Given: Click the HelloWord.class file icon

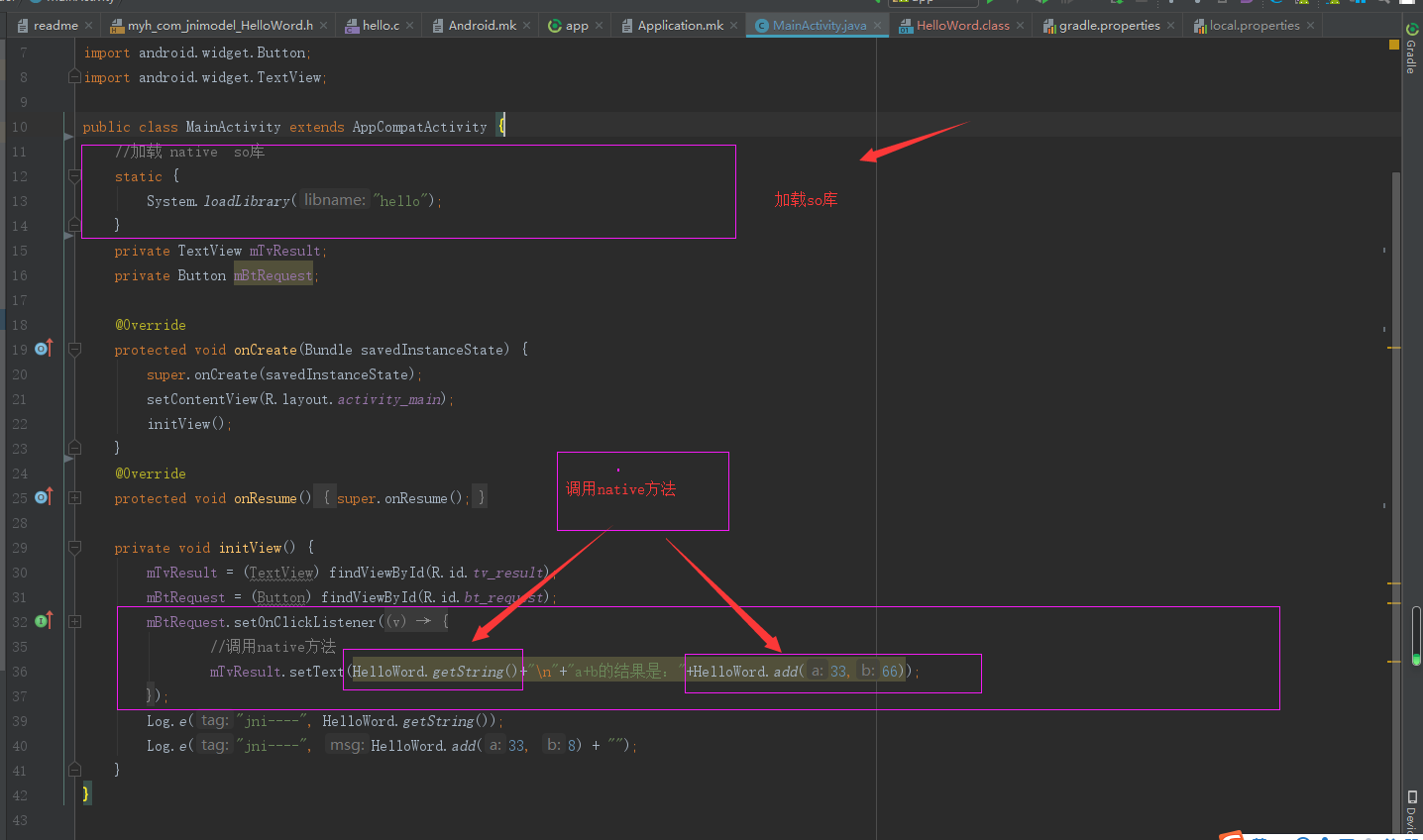Looking at the screenshot, I should 906,26.
